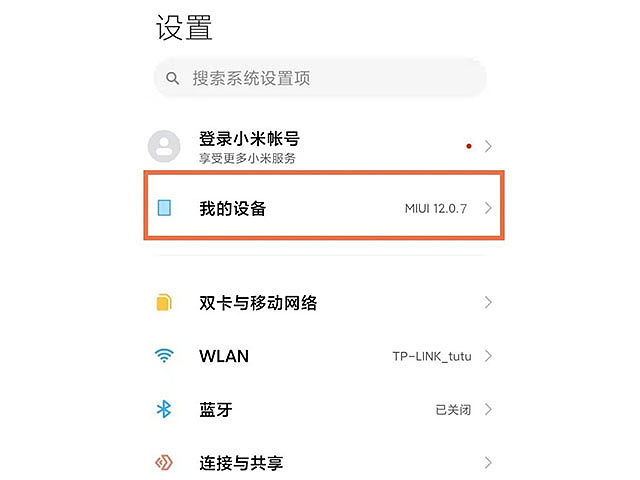Screen dimensions: 640x480
Task: Tap the Mi account avatar icon
Action: point(164,146)
